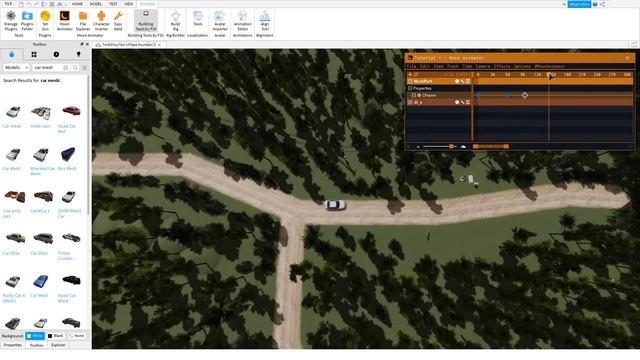The height and width of the screenshot is (360, 640).
Task: Insert the Nuke Car Red model
Action: (x=71, y=118)
